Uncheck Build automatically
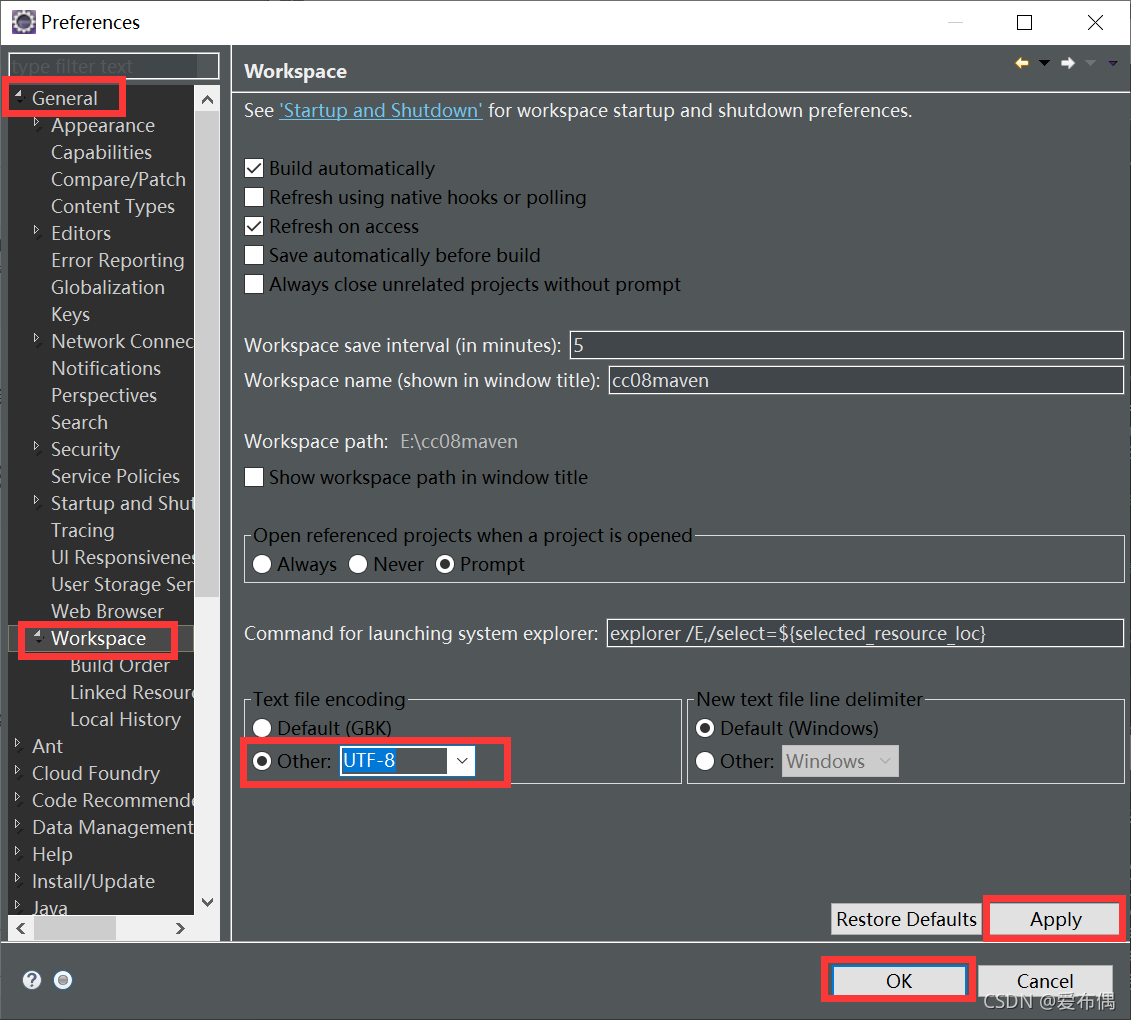The height and width of the screenshot is (1020, 1131). coord(253,167)
